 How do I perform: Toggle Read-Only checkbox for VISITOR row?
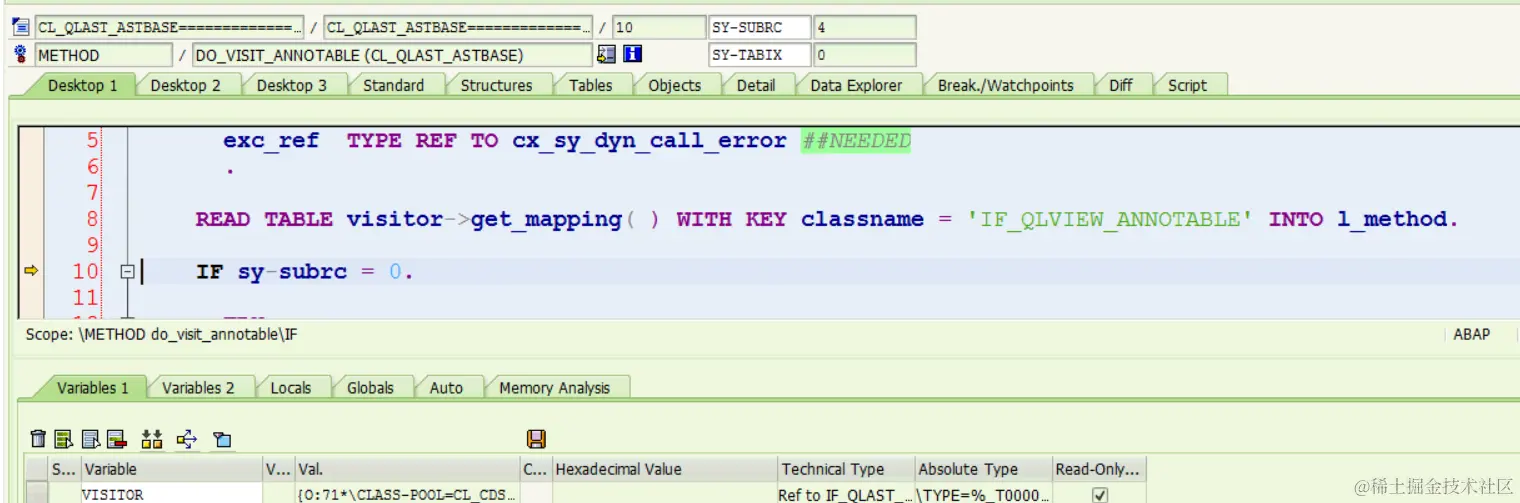(x=1100, y=494)
